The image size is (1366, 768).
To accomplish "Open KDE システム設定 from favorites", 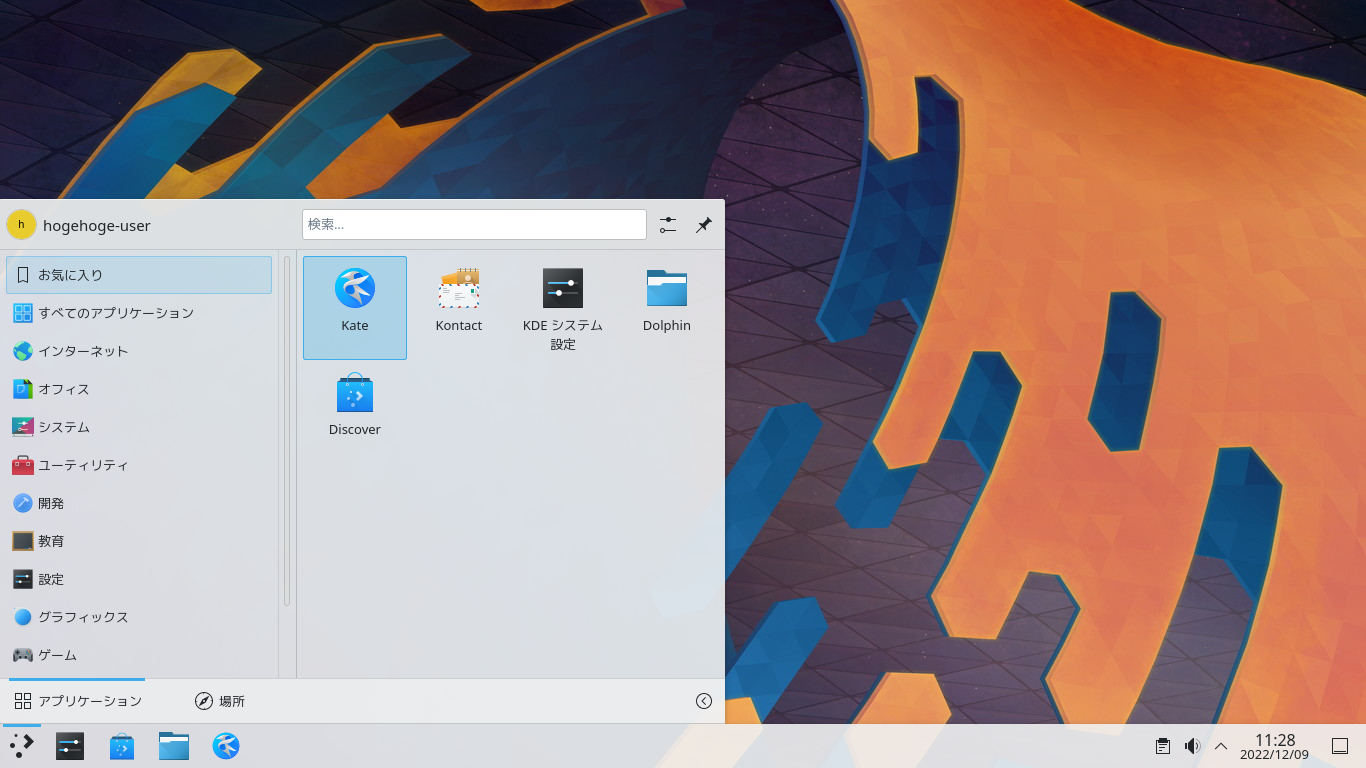I will pos(563,307).
